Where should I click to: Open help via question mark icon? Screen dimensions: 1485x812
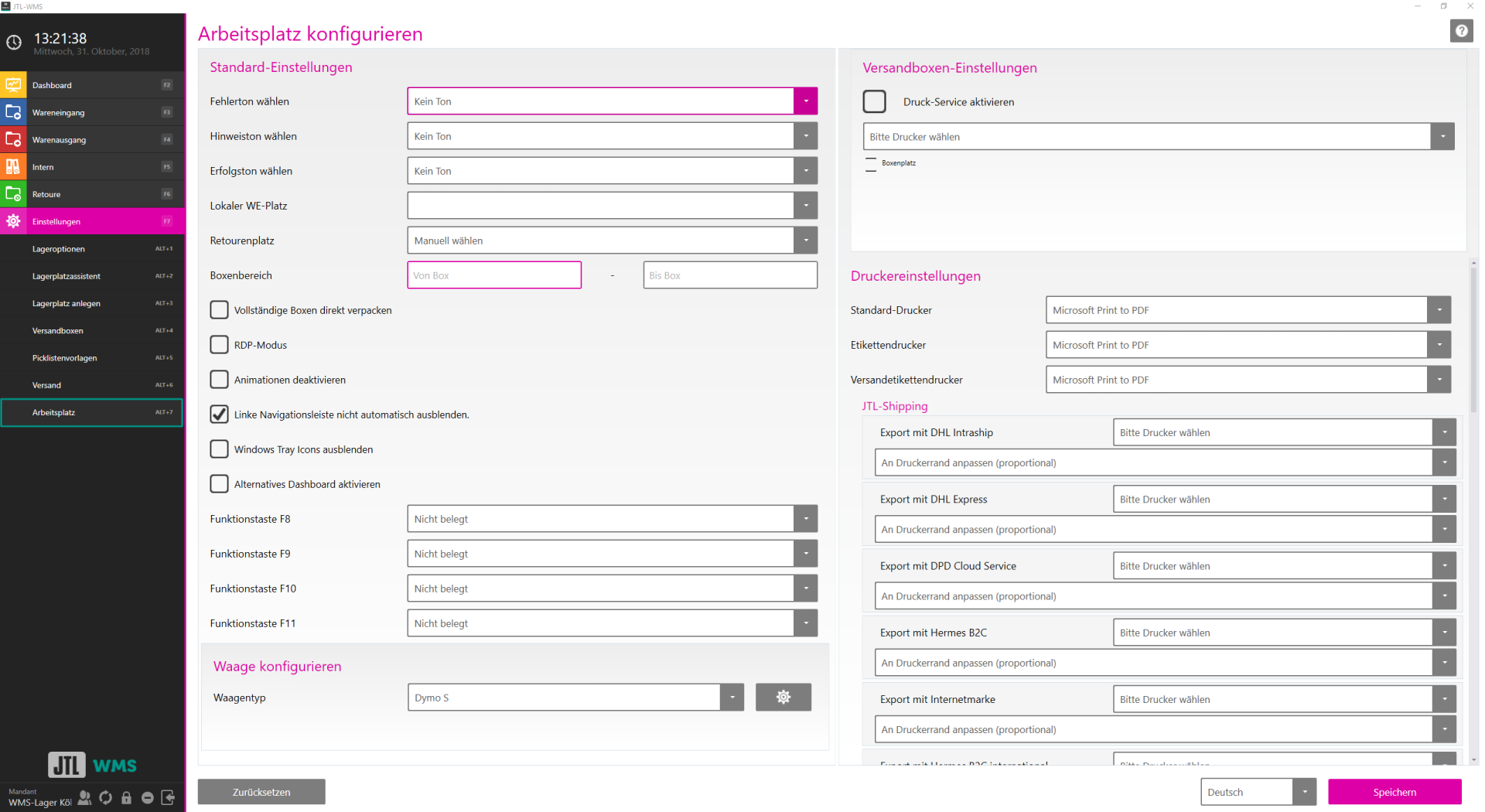tap(1460, 31)
